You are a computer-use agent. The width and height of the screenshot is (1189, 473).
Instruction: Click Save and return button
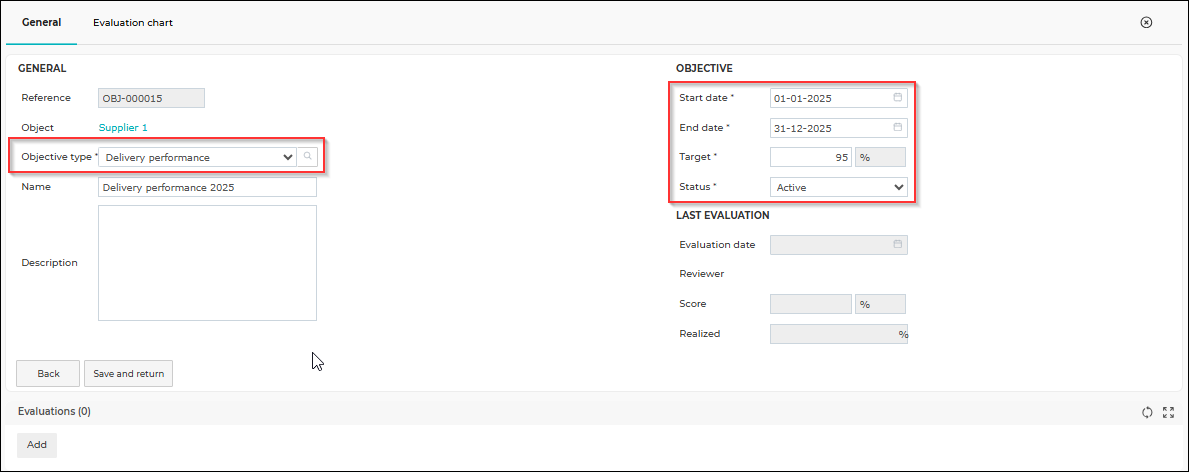click(x=129, y=374)
